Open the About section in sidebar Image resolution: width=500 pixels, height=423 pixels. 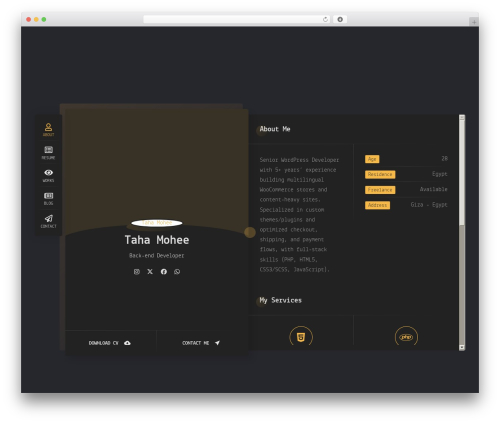48,129
